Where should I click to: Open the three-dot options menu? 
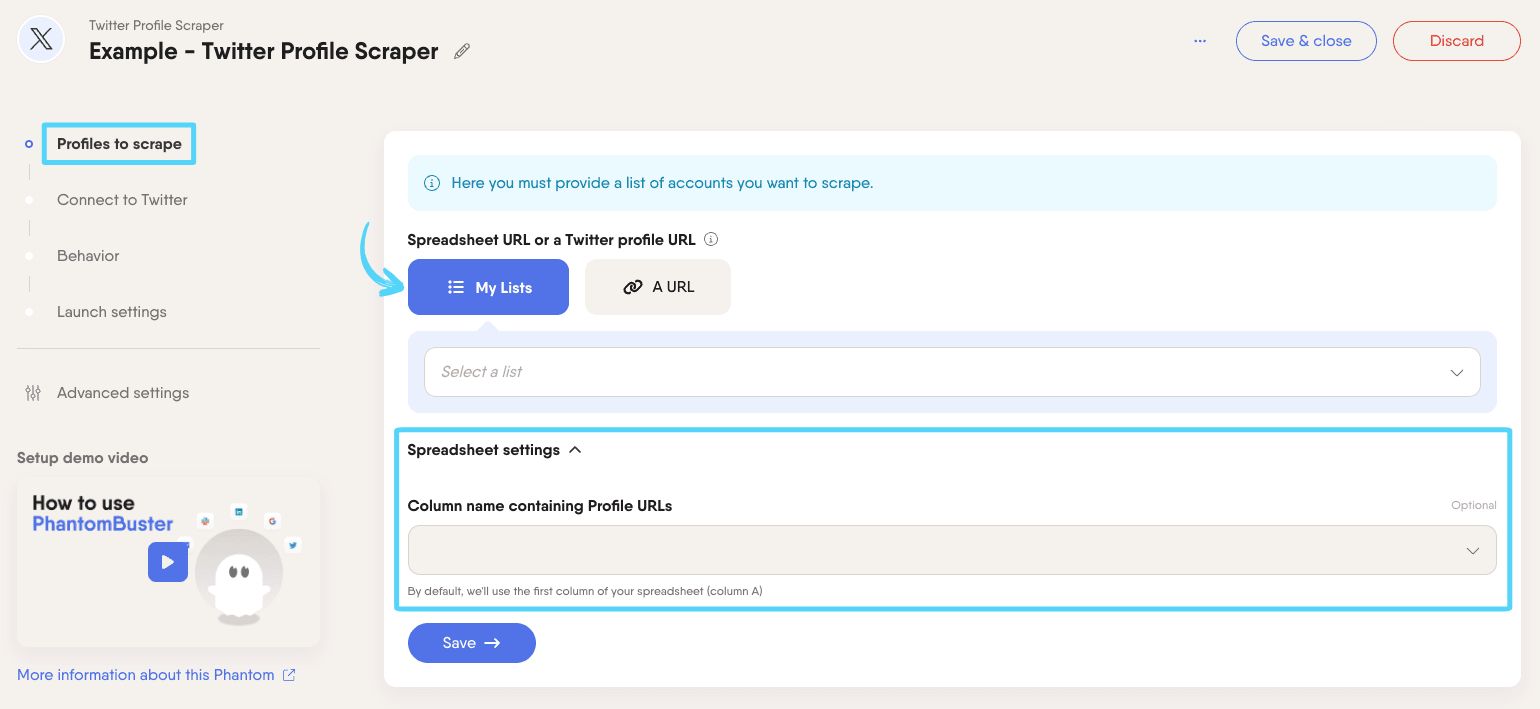pos(1200,41)
